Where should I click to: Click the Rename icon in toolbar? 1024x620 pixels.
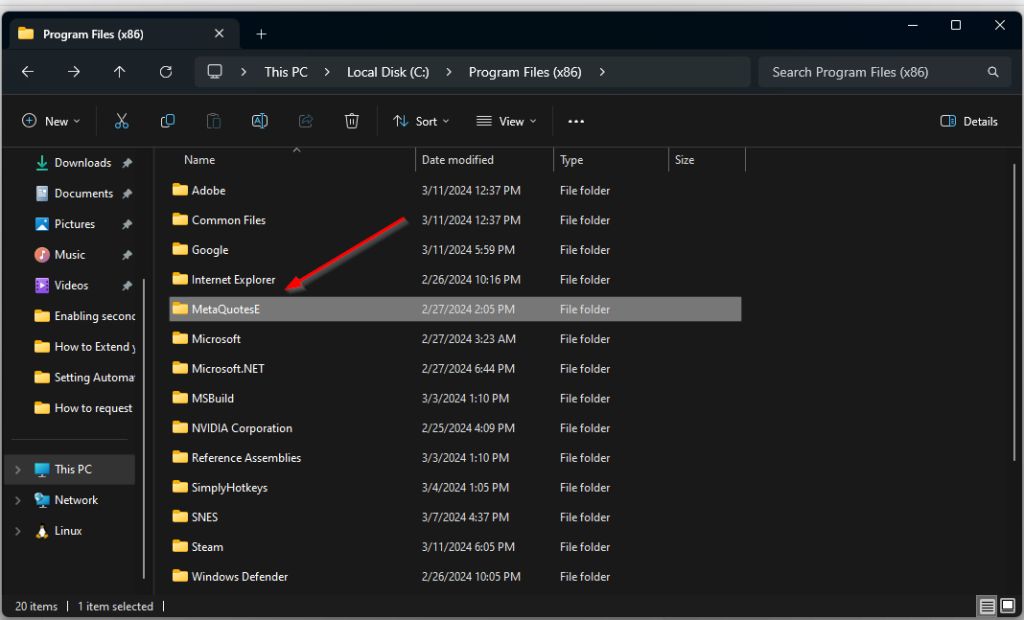point(260,121)
